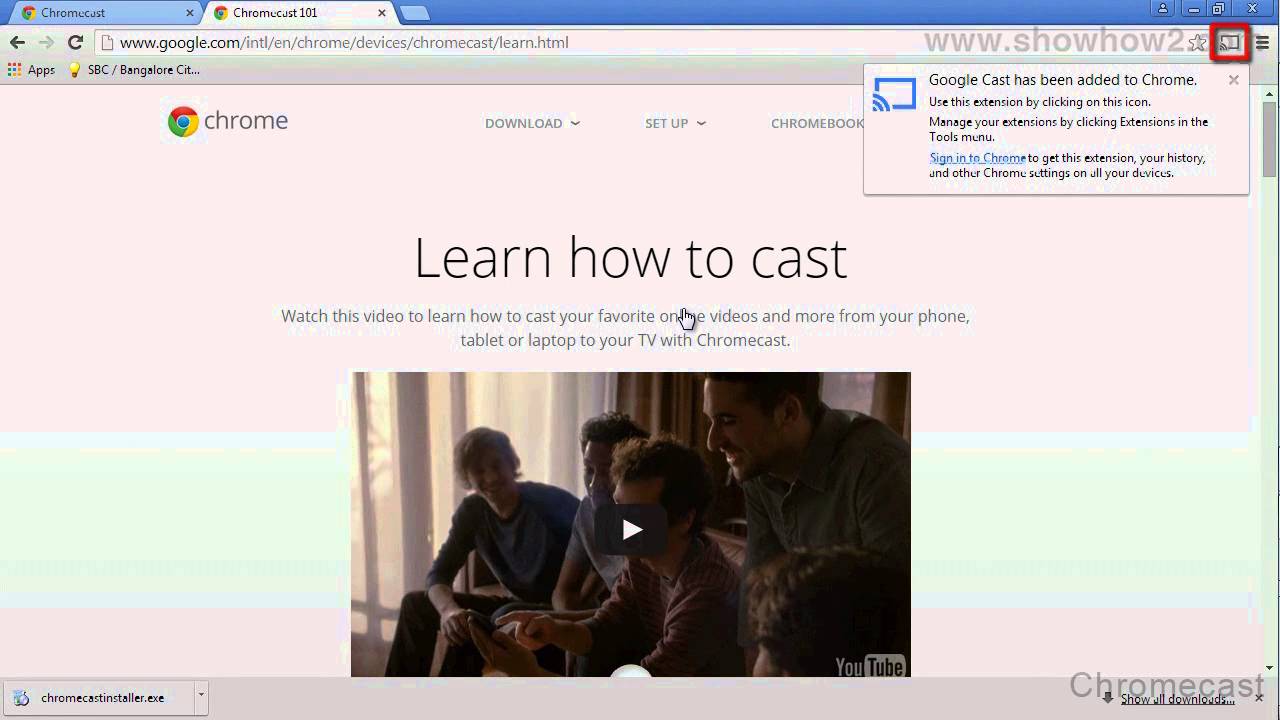The width and height of the screenshot is (1280, 720).
Task: Open chromecastinstaller.exe download item
Action: point(98,698)
